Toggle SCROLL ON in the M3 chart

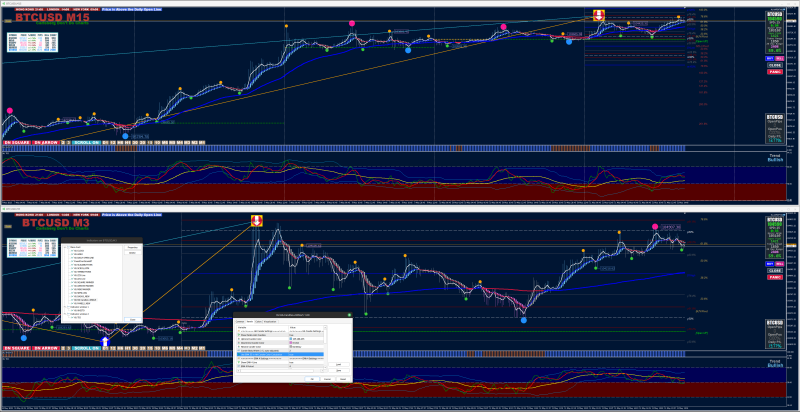pyautogui.click(x=86, y=349)
